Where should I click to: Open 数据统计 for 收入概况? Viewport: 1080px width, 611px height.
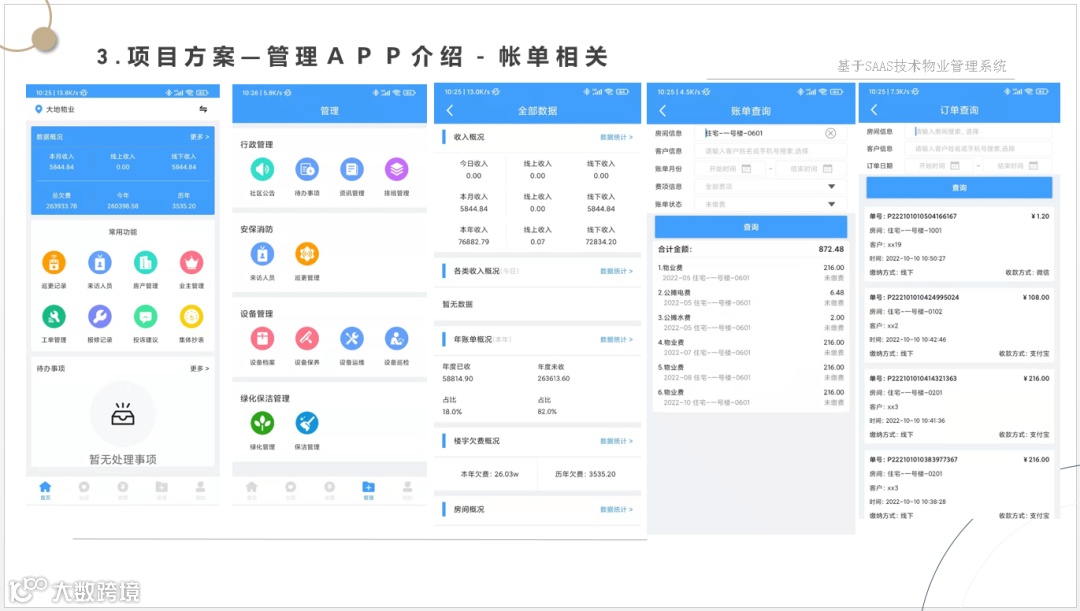tap(616, 137)
